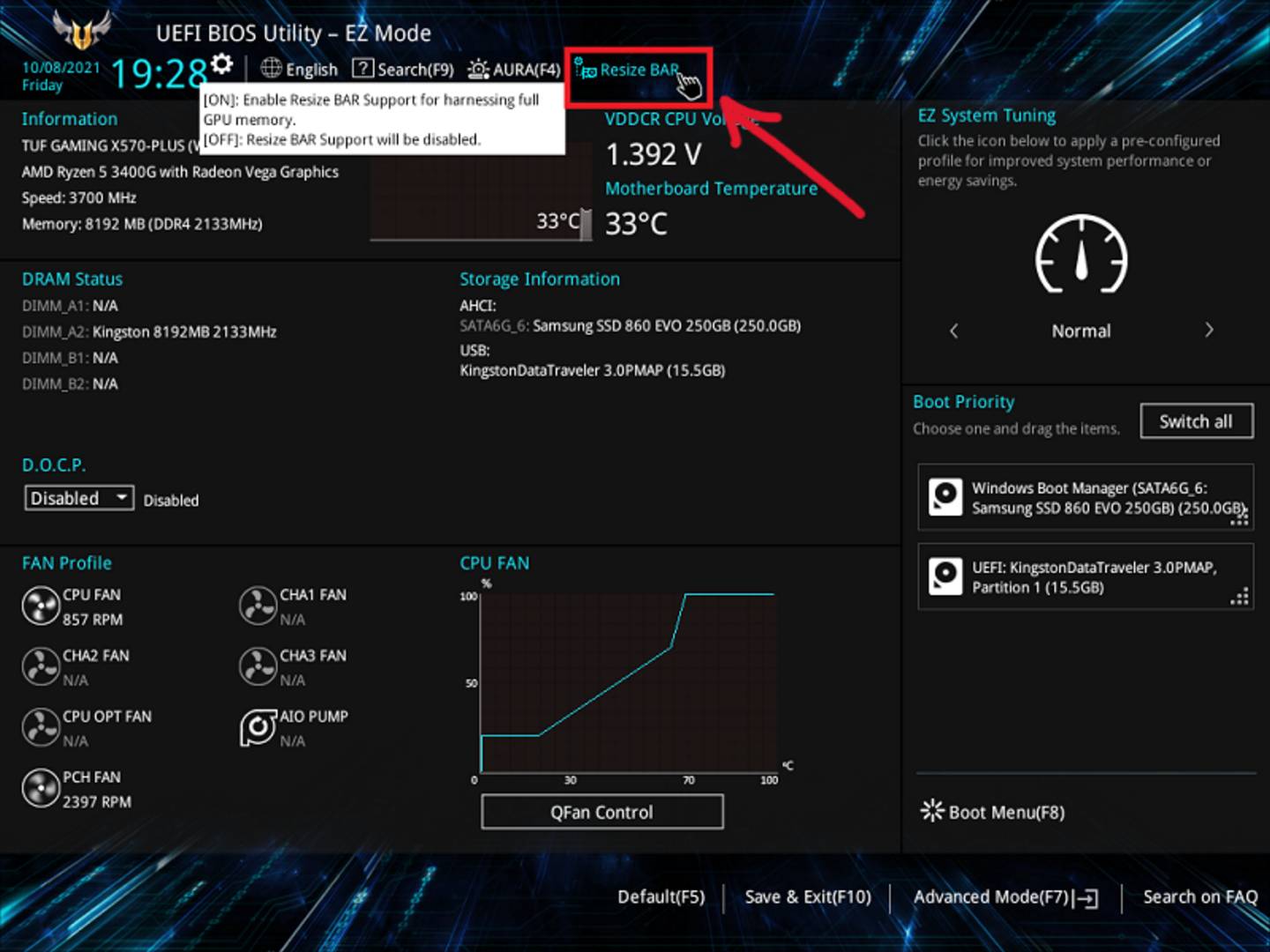Toggle Resize BAR support
The image size is (1270, 952).
[628, 70]
